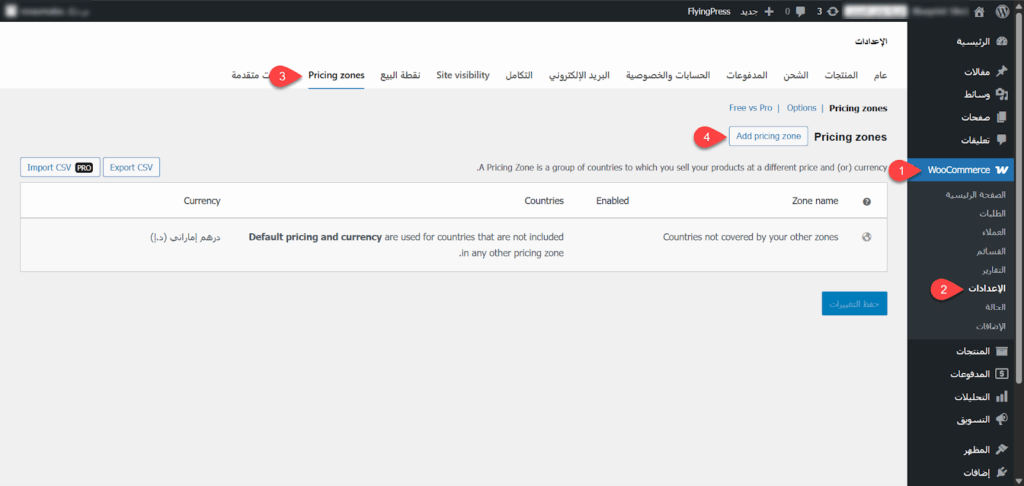Open the وسائط media icon in the sidebar
This screenshot has width=1024, height=486.
1002,94
